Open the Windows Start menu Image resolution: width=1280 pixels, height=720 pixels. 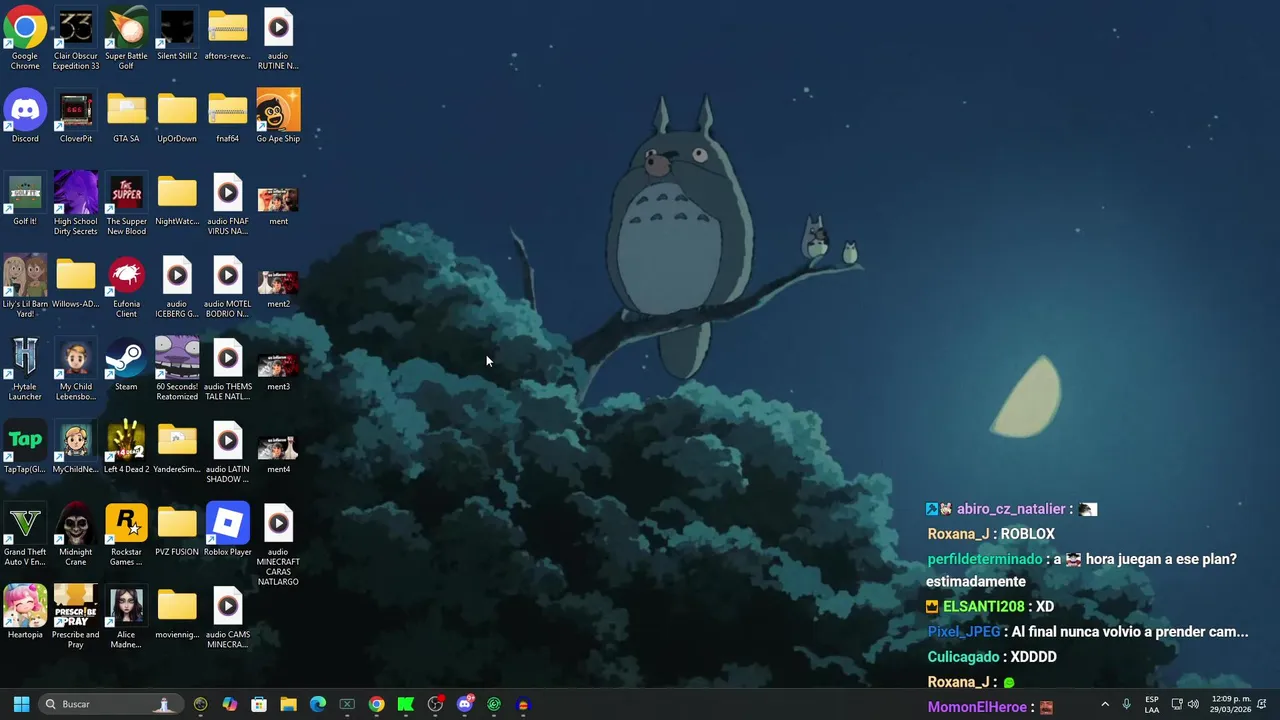[21, 704]
